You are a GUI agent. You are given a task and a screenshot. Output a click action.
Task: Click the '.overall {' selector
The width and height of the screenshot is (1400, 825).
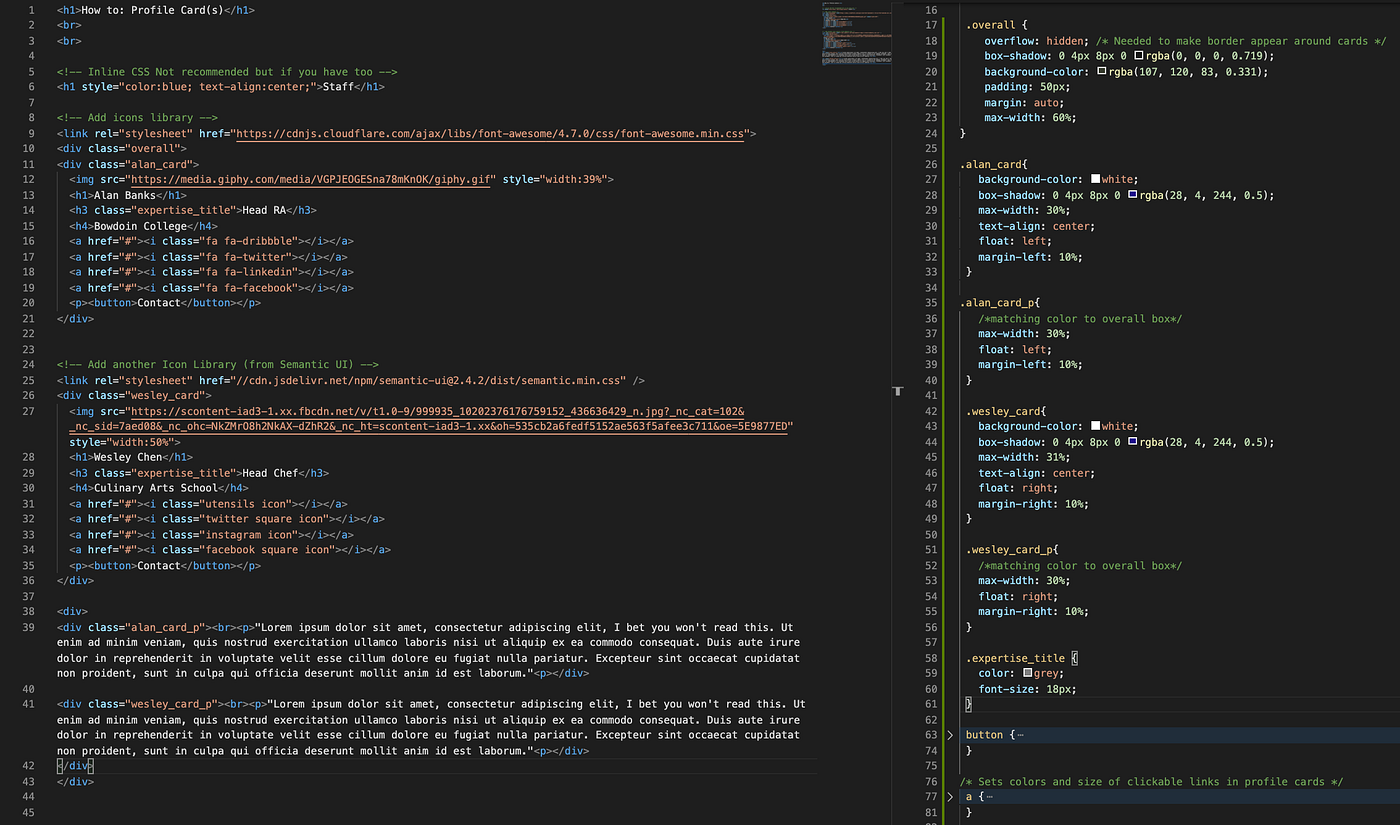point(996,26)
